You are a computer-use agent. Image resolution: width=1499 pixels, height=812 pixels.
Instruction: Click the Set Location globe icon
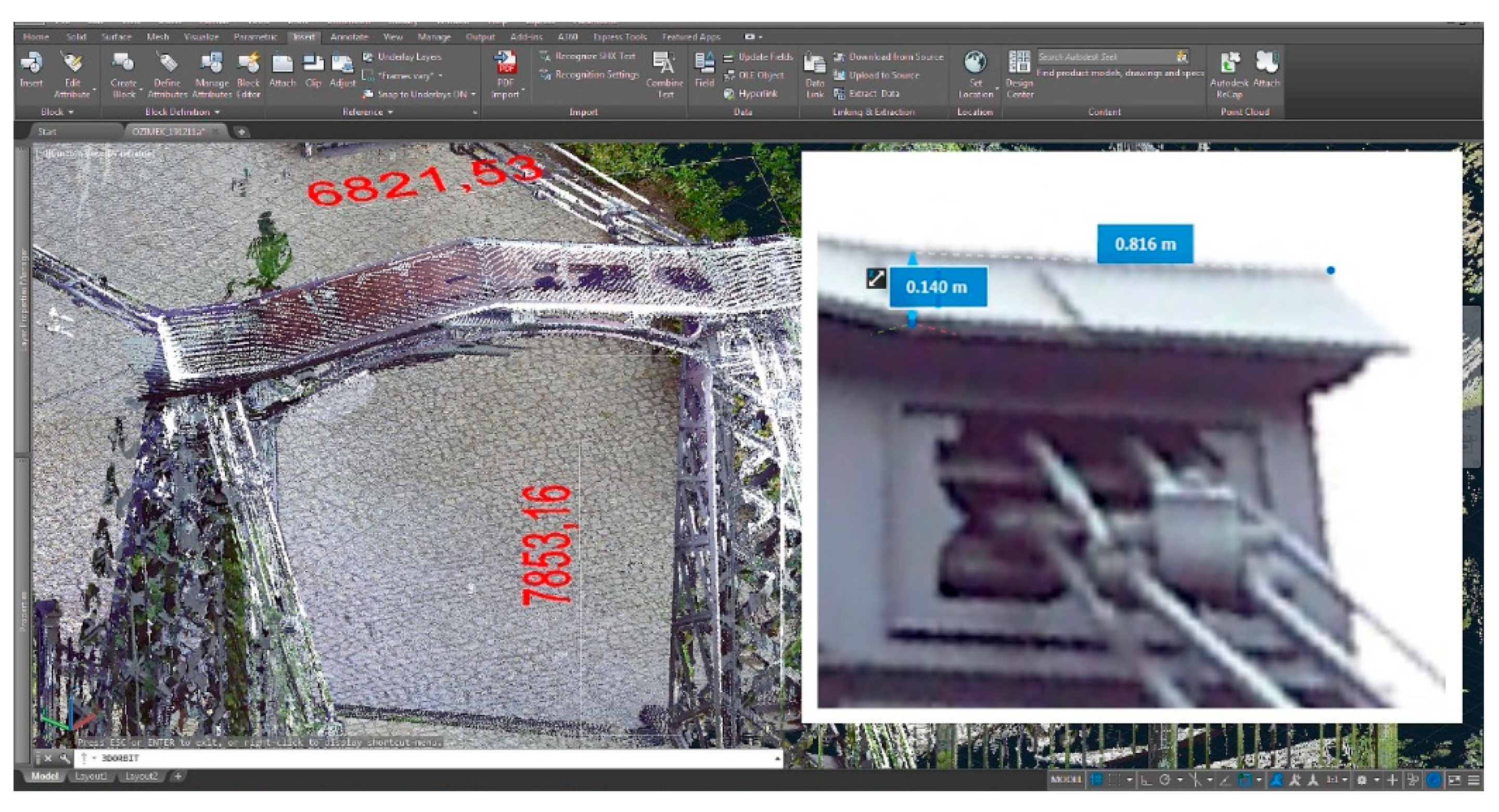click(x=975, y=61)
